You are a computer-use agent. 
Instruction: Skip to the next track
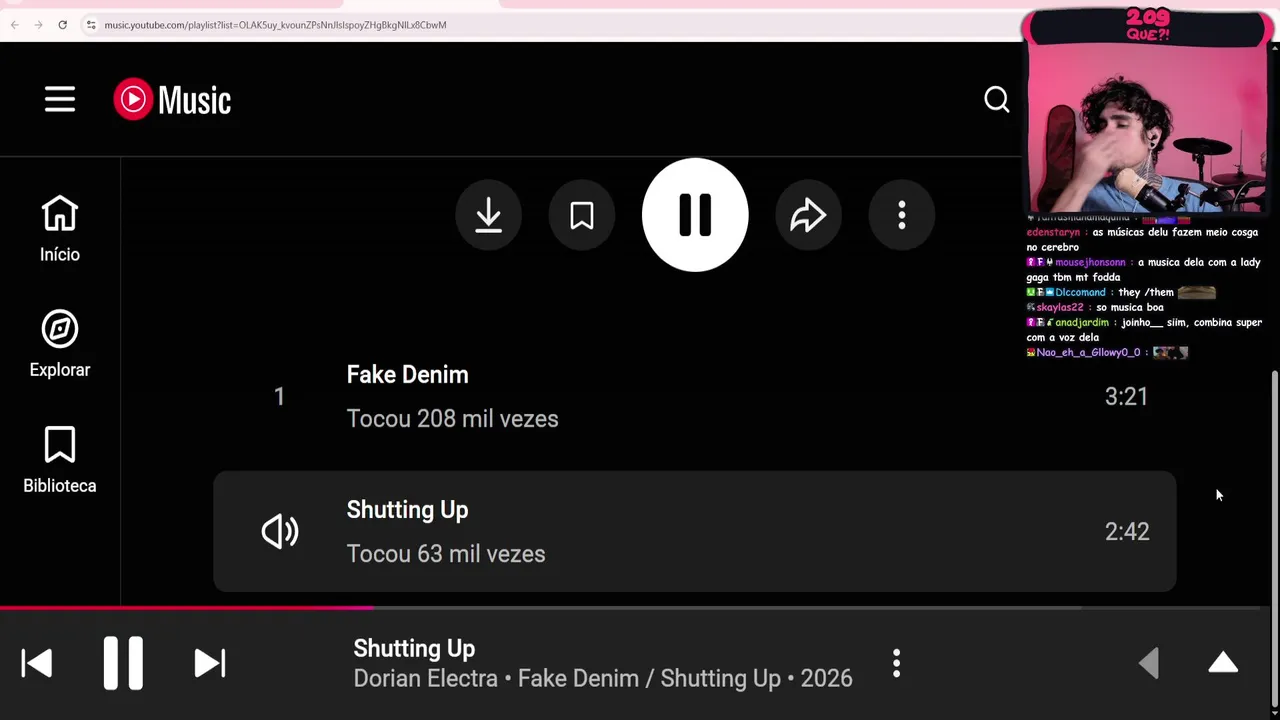209,663
